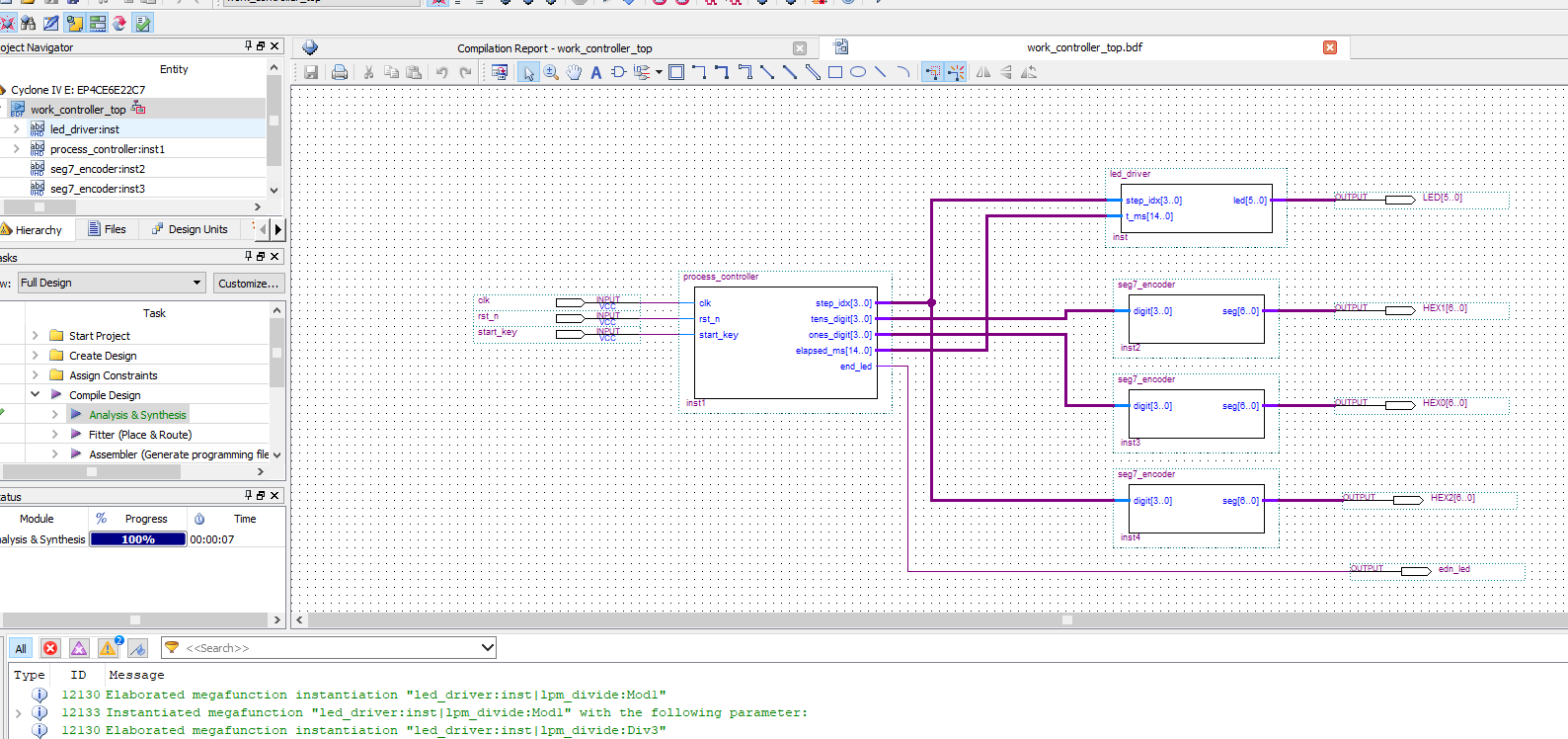Select the arrow Selection tool
The height and width of the screenshot is (739, 1568).
[528, 72]
